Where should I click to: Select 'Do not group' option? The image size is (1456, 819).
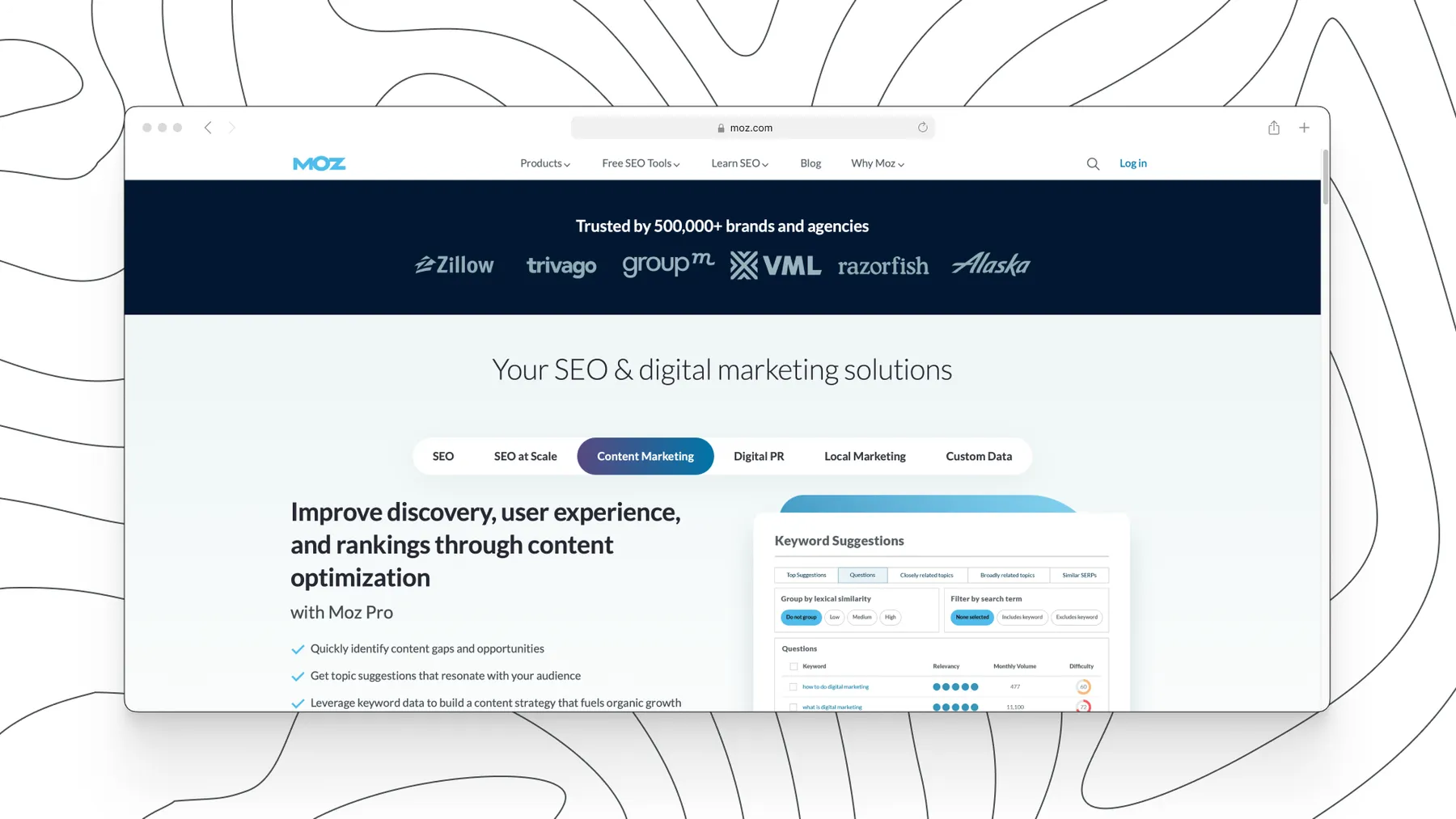(x=801, y=617)
